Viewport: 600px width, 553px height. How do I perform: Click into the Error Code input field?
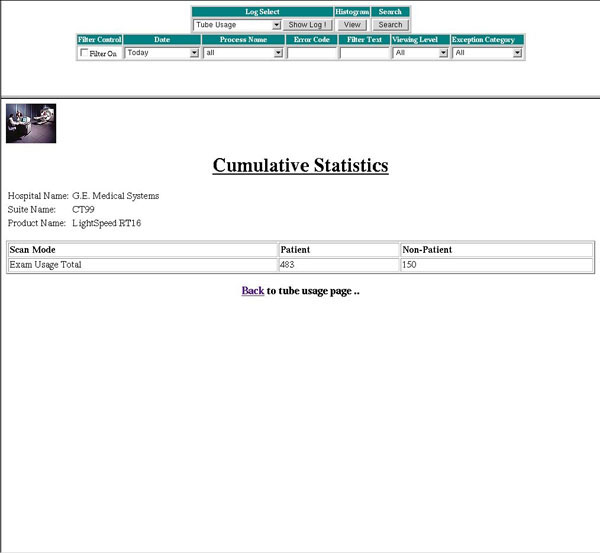coord(312,53)
